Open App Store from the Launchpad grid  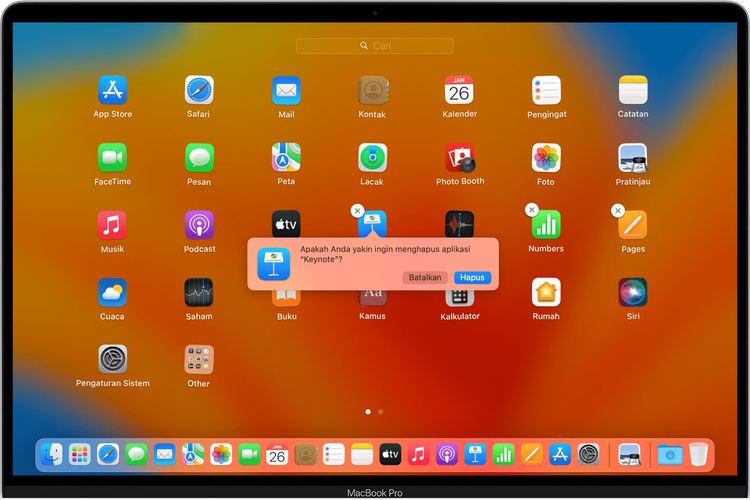tap(112, 91)
